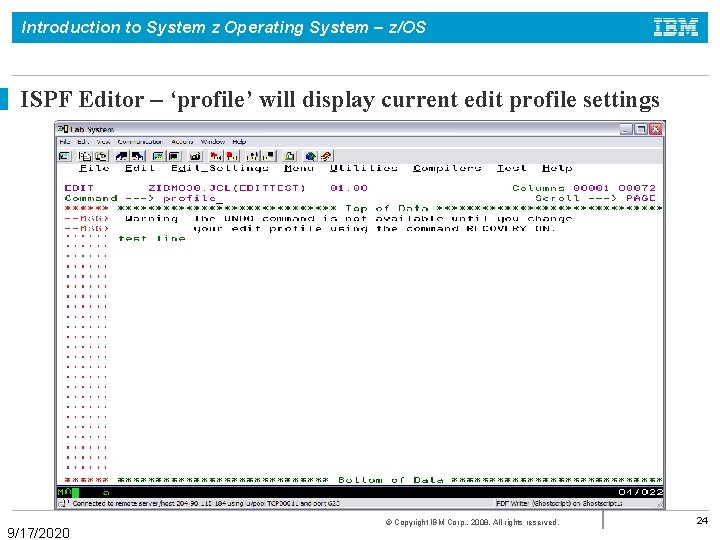The height and width of the screenshot is (540, 720).
Task: Click the Send File to host icon
Action: pos(122,156)
